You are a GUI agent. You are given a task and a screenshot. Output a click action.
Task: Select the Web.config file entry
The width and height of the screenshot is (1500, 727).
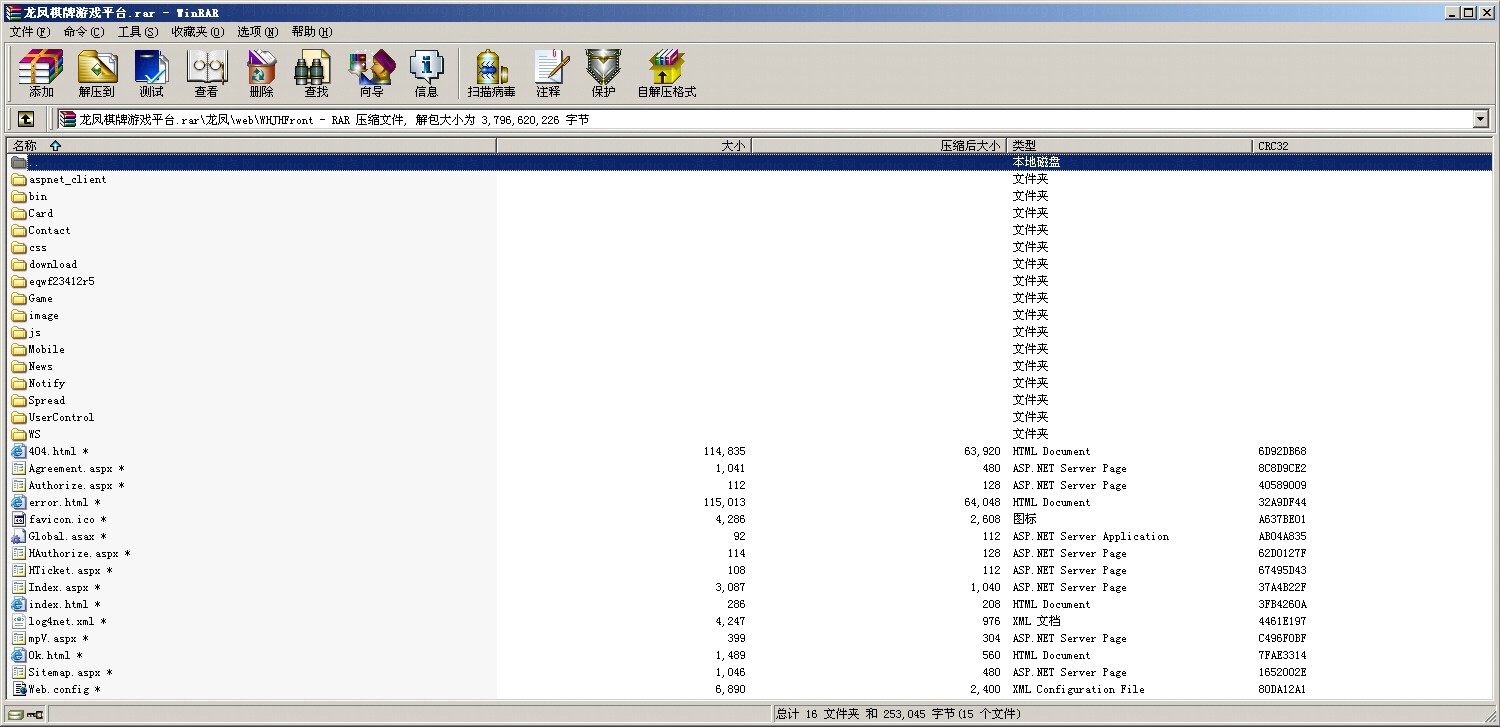click(59, 690)
